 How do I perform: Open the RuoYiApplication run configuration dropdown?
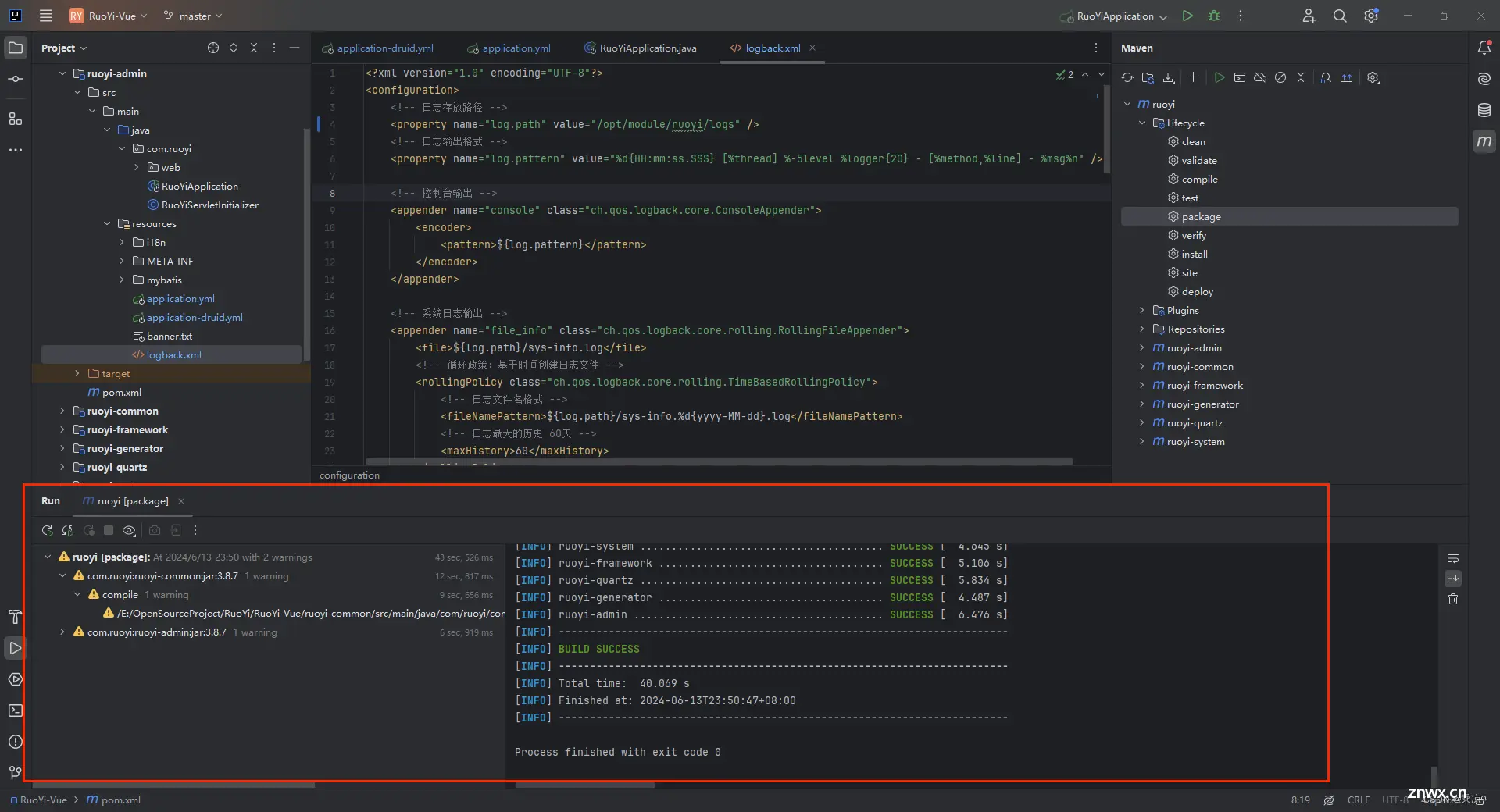(x=1113, y=16)
